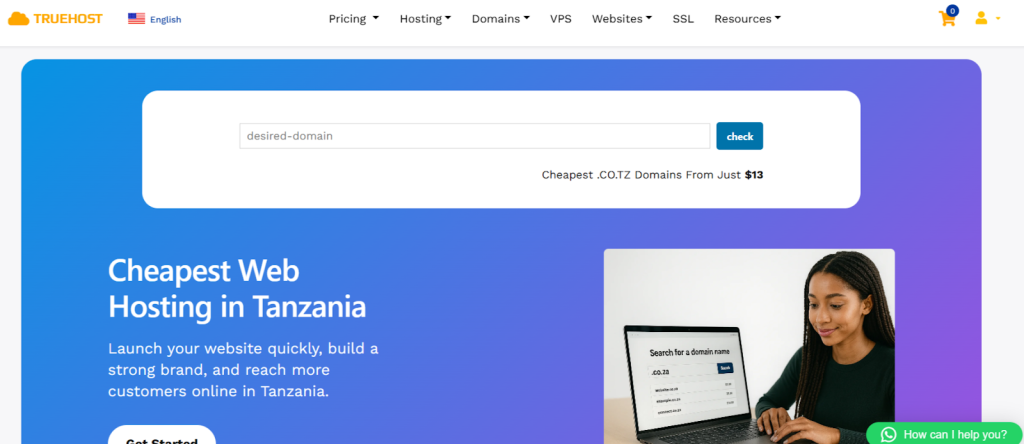Expand the Domains dropdown menu
Image resolution: width=1024 pixels, height=444 pixels.
500,19
